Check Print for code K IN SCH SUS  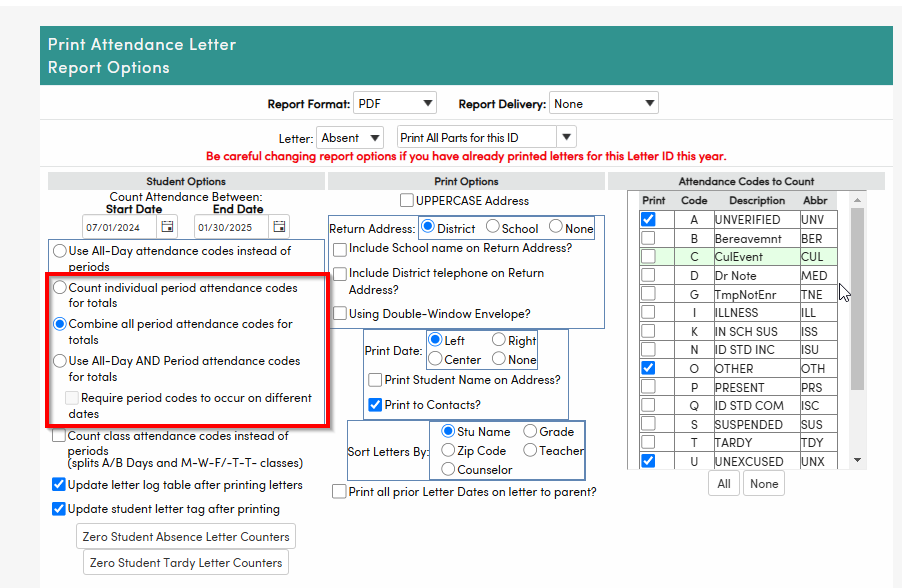click(x=648, y=331)
